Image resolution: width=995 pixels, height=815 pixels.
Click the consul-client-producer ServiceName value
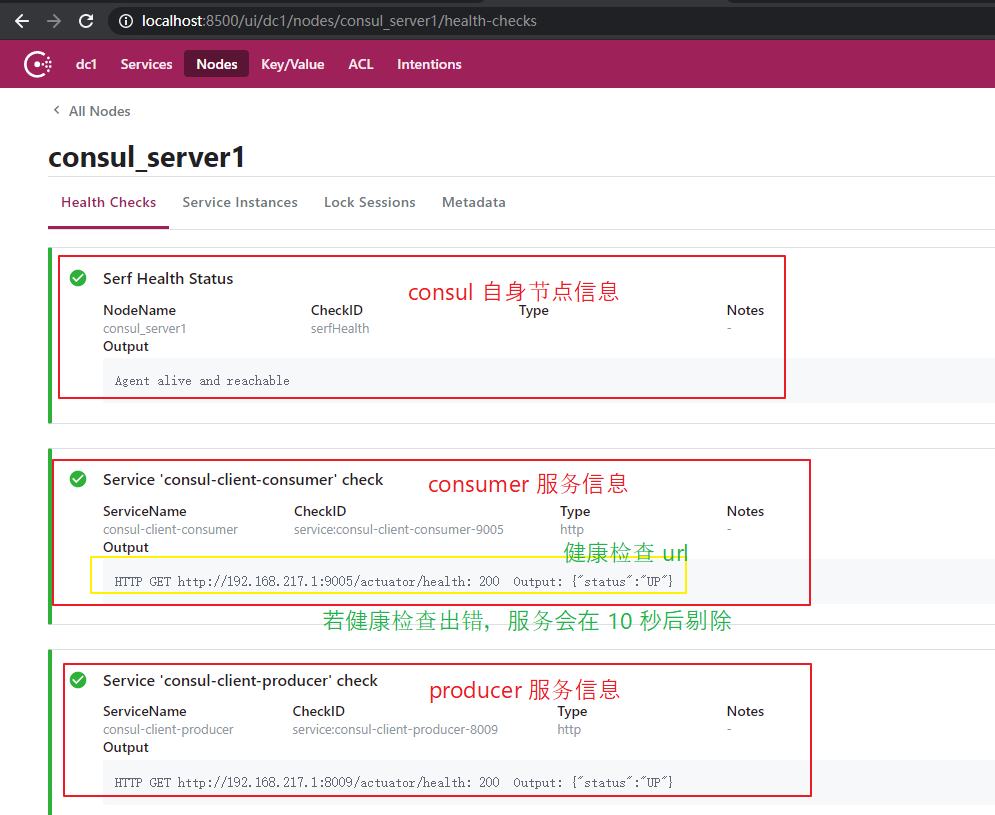[x=168, y=730]
